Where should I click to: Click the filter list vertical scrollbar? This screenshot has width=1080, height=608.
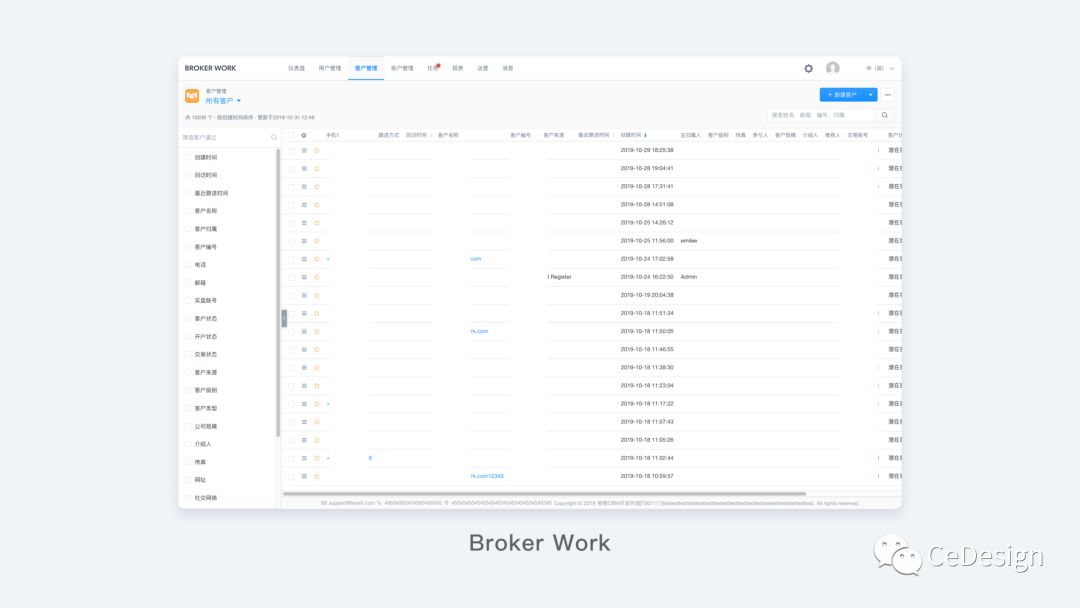[278, 293]
